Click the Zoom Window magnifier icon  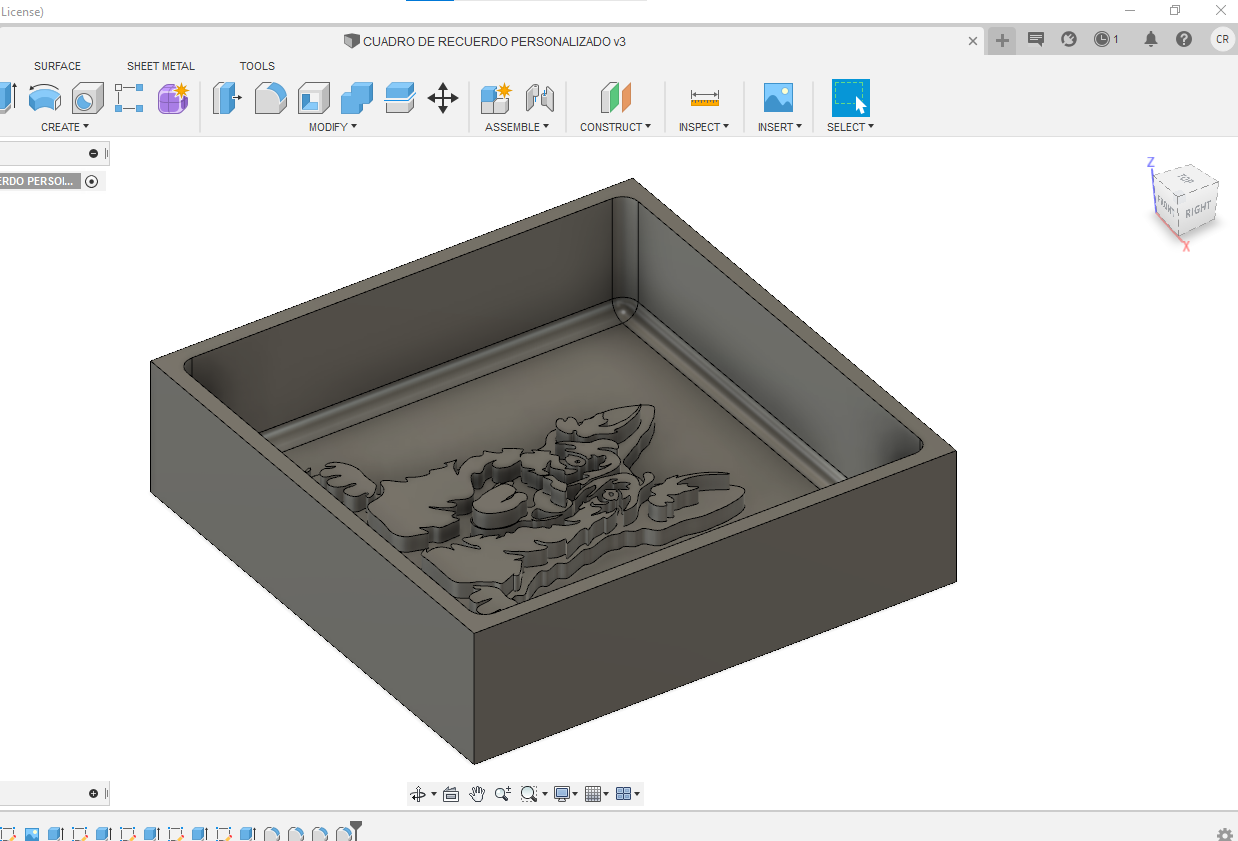click(530, 794)
